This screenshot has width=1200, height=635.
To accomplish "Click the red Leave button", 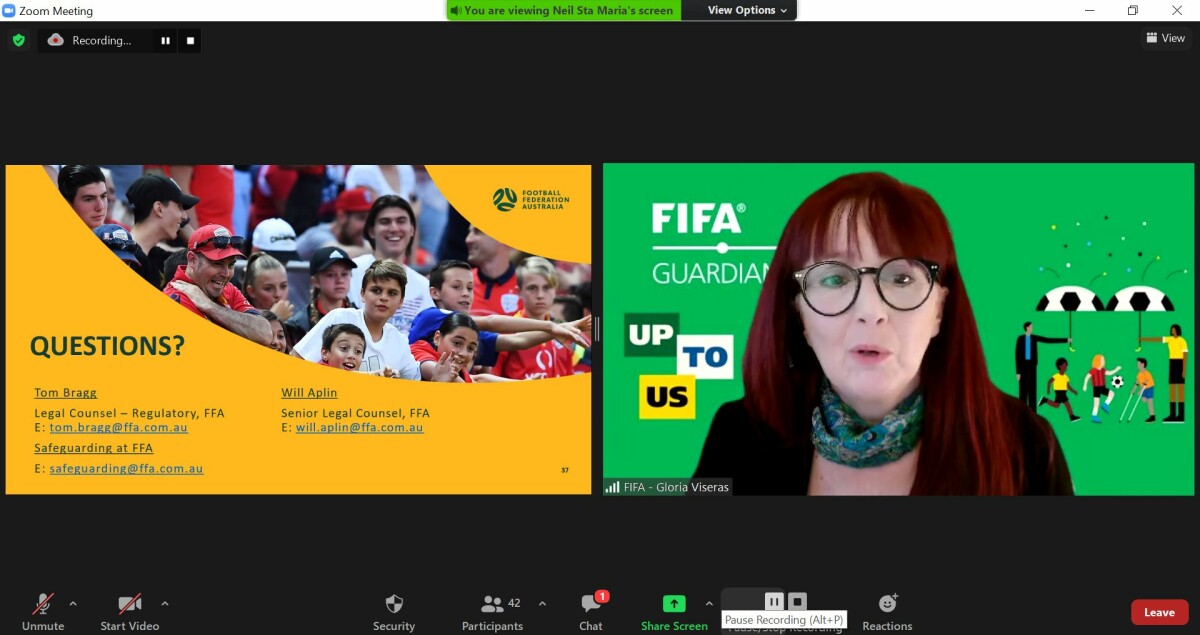I will coord(1159,612).
